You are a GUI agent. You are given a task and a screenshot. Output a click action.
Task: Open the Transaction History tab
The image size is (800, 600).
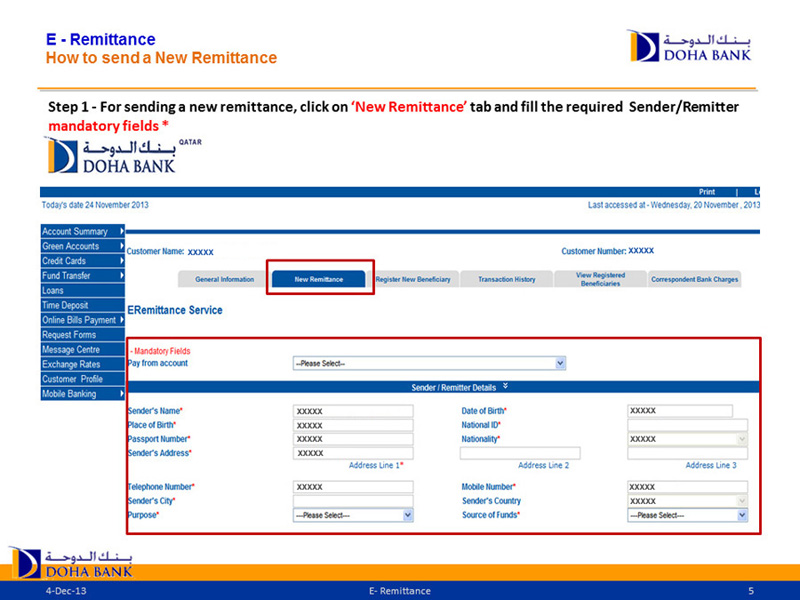click(x=506, y=279)
